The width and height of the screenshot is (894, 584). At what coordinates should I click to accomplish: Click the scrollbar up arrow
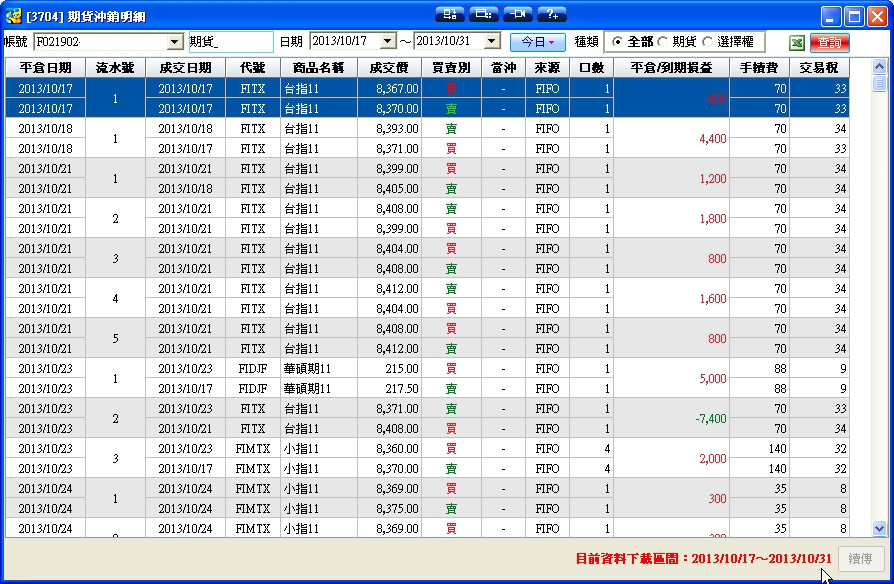[879, 66]
